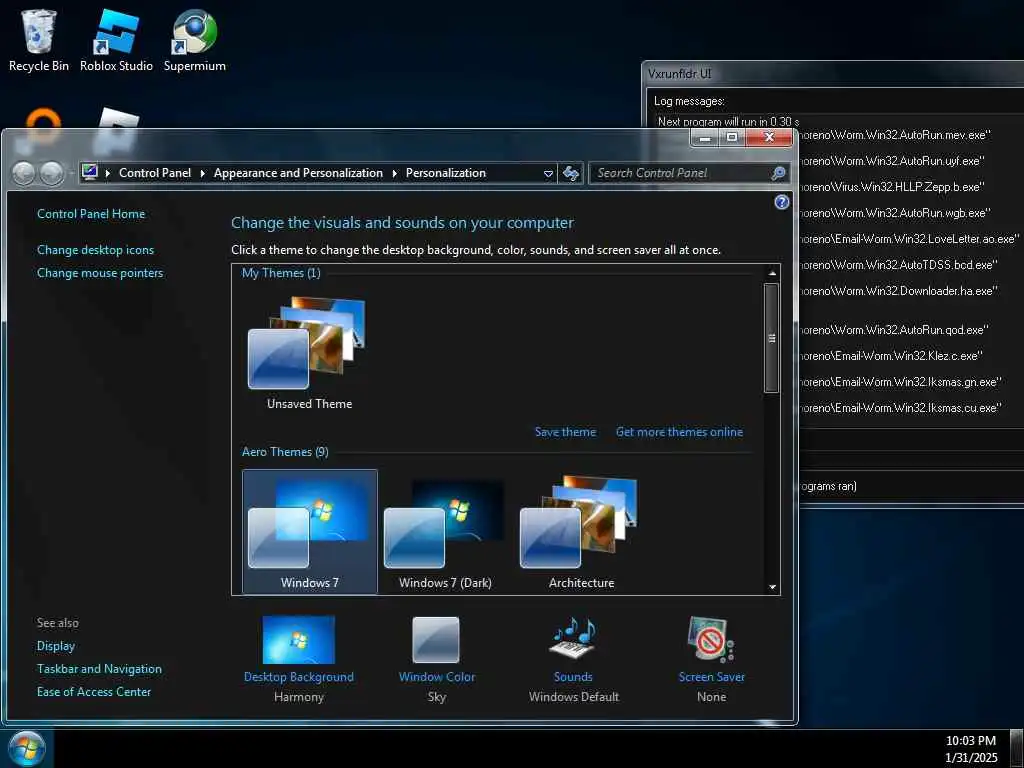Image resolution: width=1024 pixels, height=768 pixels.
Task: Open the blue Help question mark
Action: click(782, 202)
